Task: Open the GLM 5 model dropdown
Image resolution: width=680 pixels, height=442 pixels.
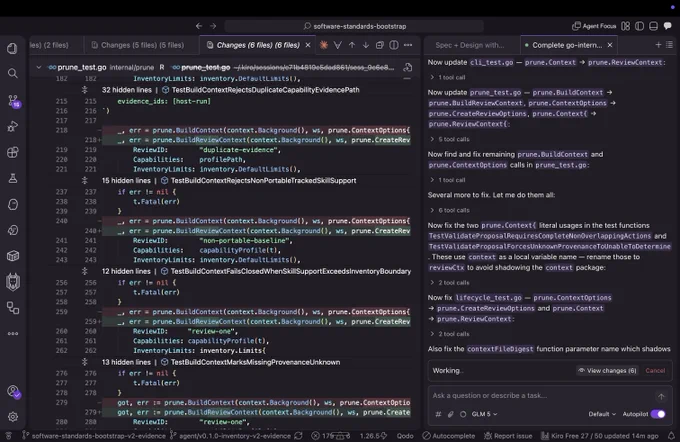Action: (484, 414)
